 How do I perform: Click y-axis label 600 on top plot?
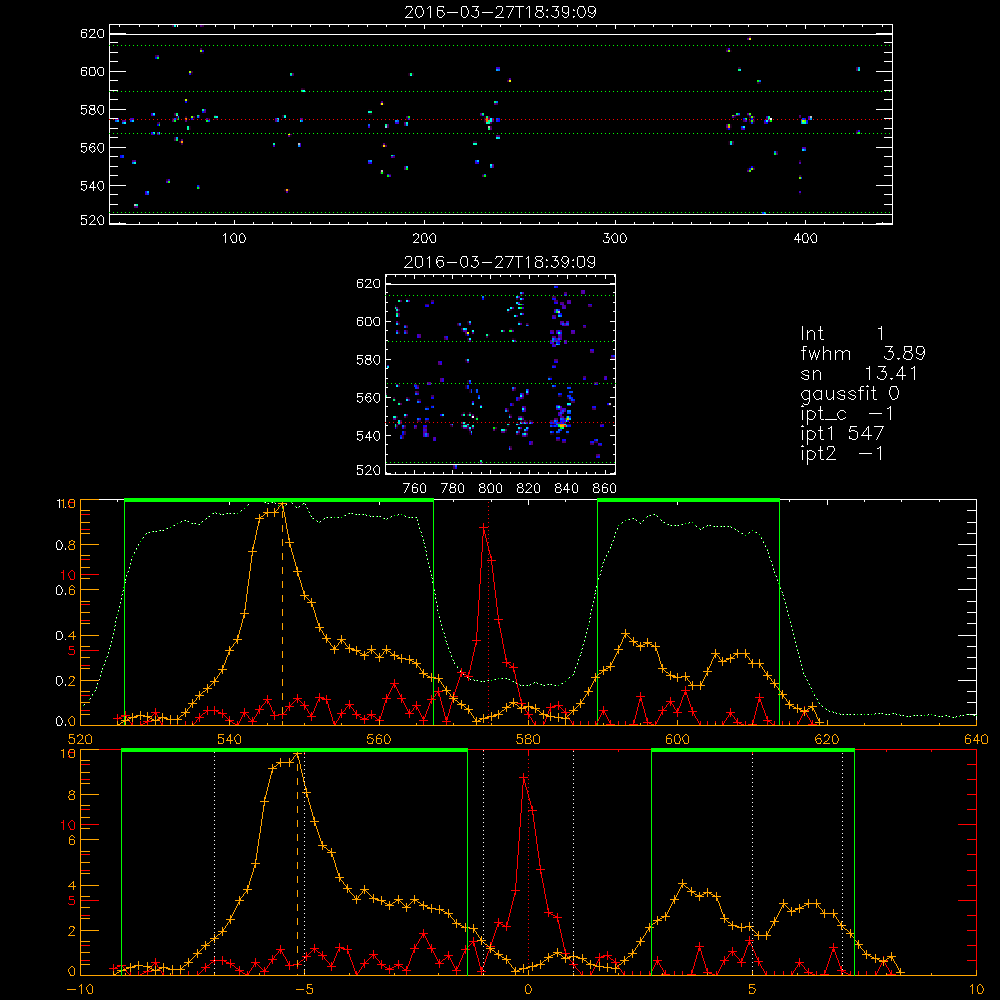[92, 71]
